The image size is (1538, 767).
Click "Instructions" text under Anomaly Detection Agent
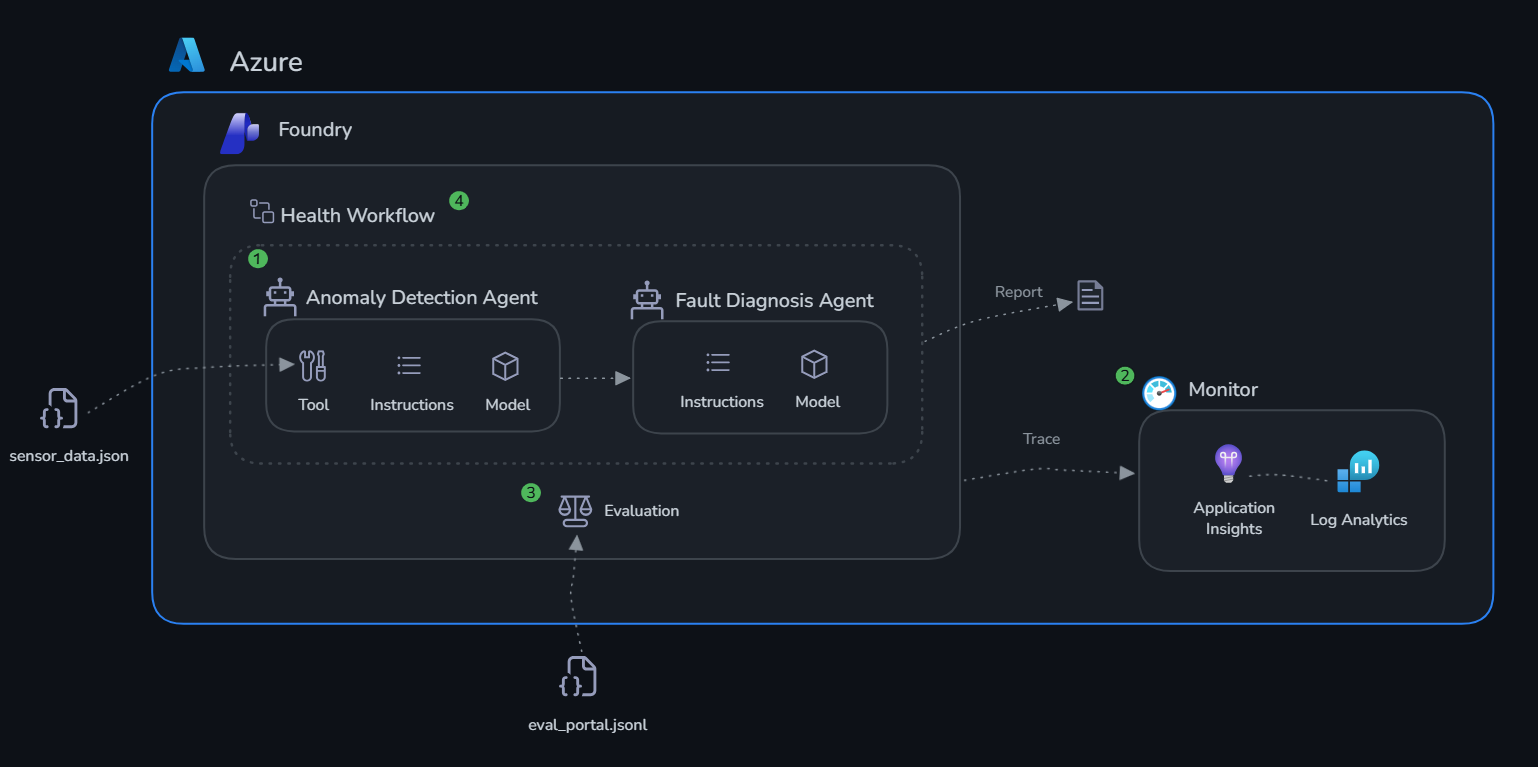coord(412,405)
